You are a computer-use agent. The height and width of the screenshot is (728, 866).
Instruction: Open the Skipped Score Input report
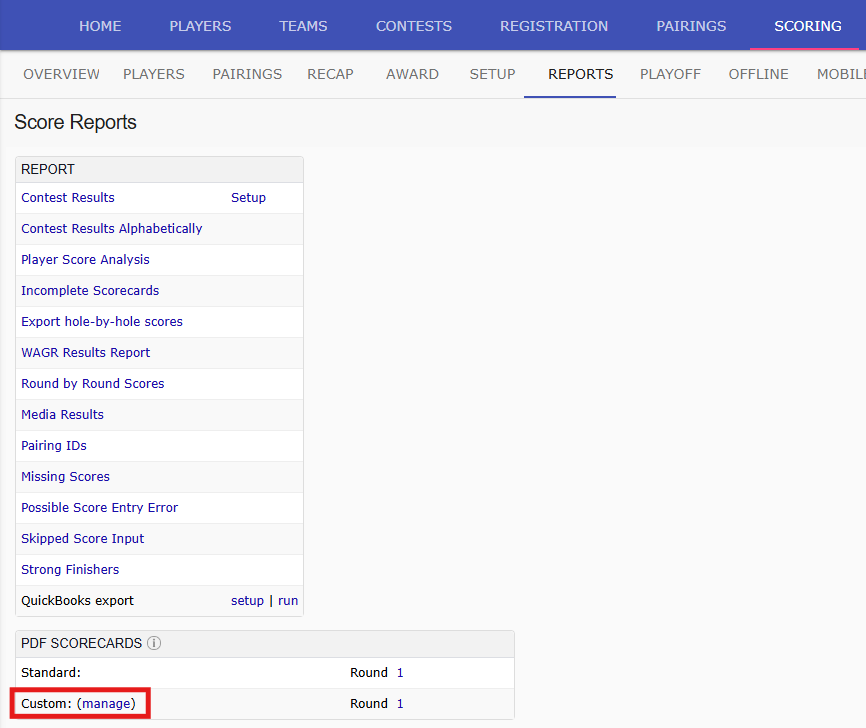(x=82, y=538)
